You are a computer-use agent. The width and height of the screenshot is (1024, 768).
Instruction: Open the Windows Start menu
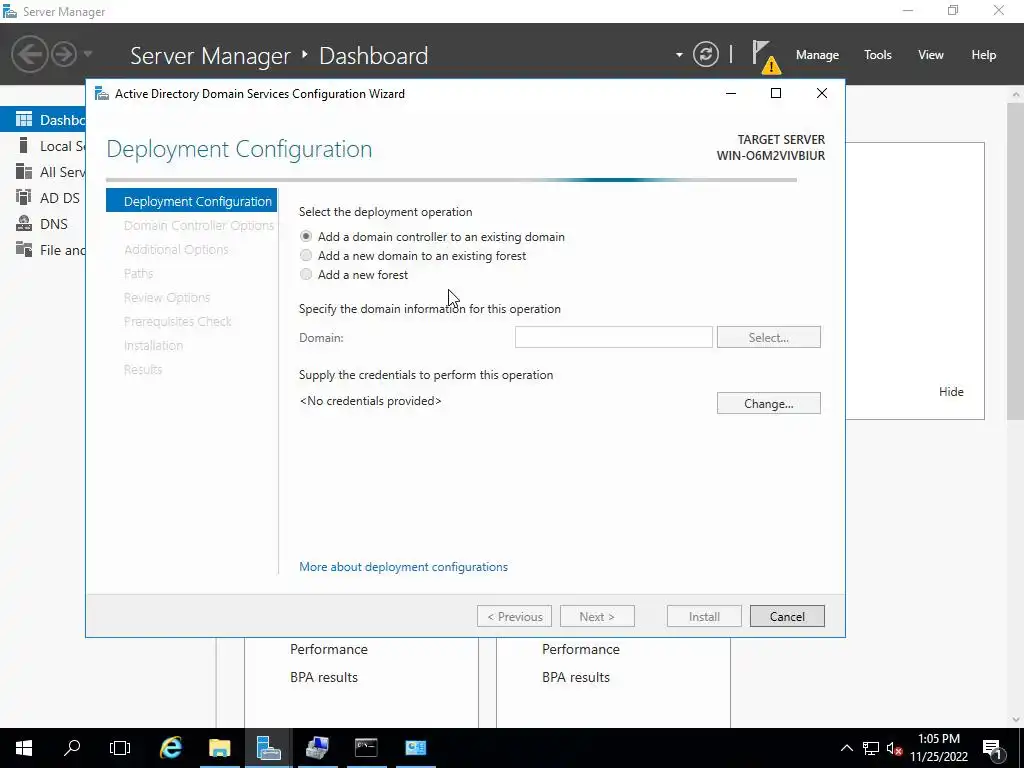coord(24,748)
